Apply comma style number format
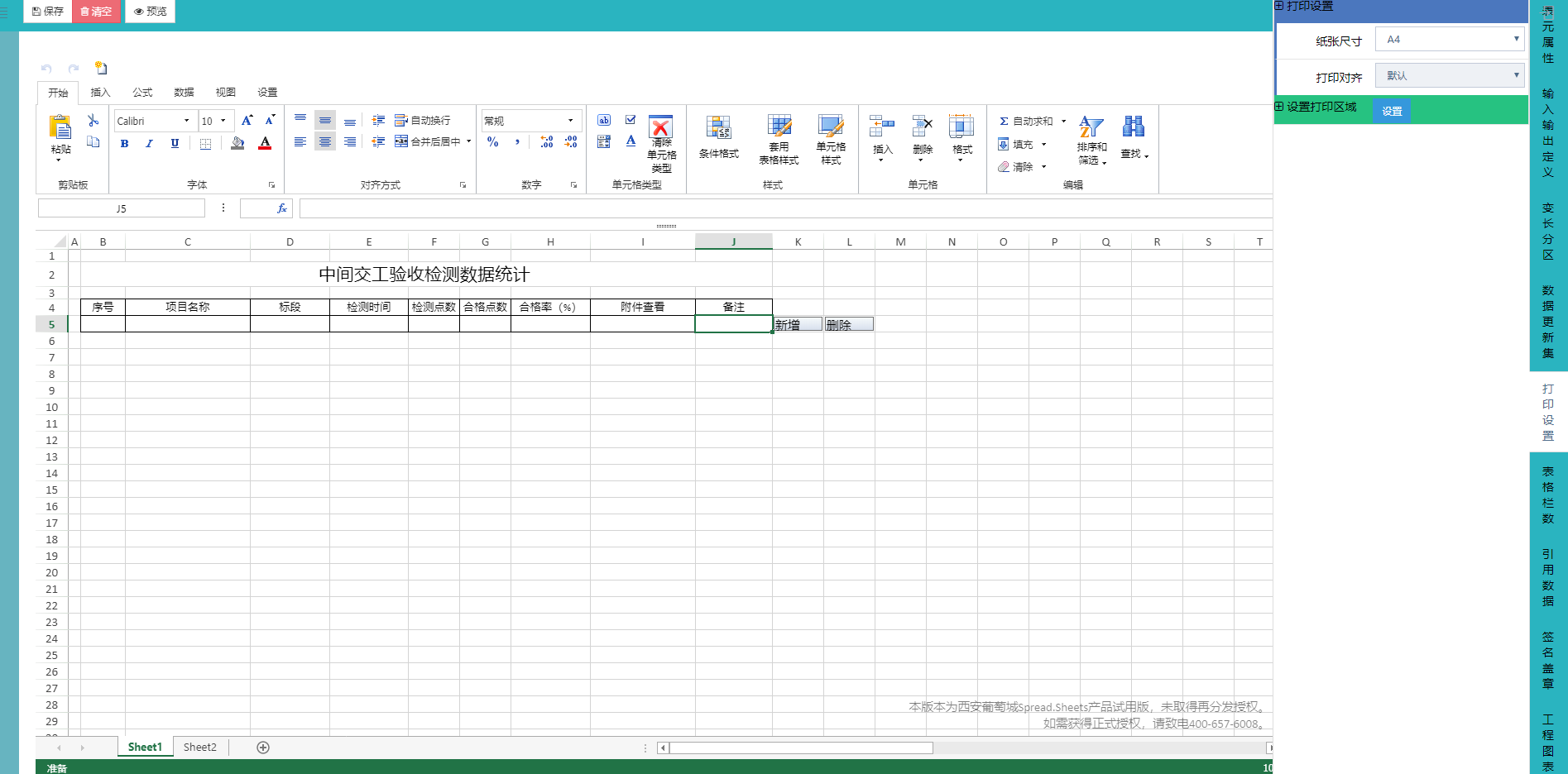This screenshot has width=1568, height=774. tap(518, 142)
